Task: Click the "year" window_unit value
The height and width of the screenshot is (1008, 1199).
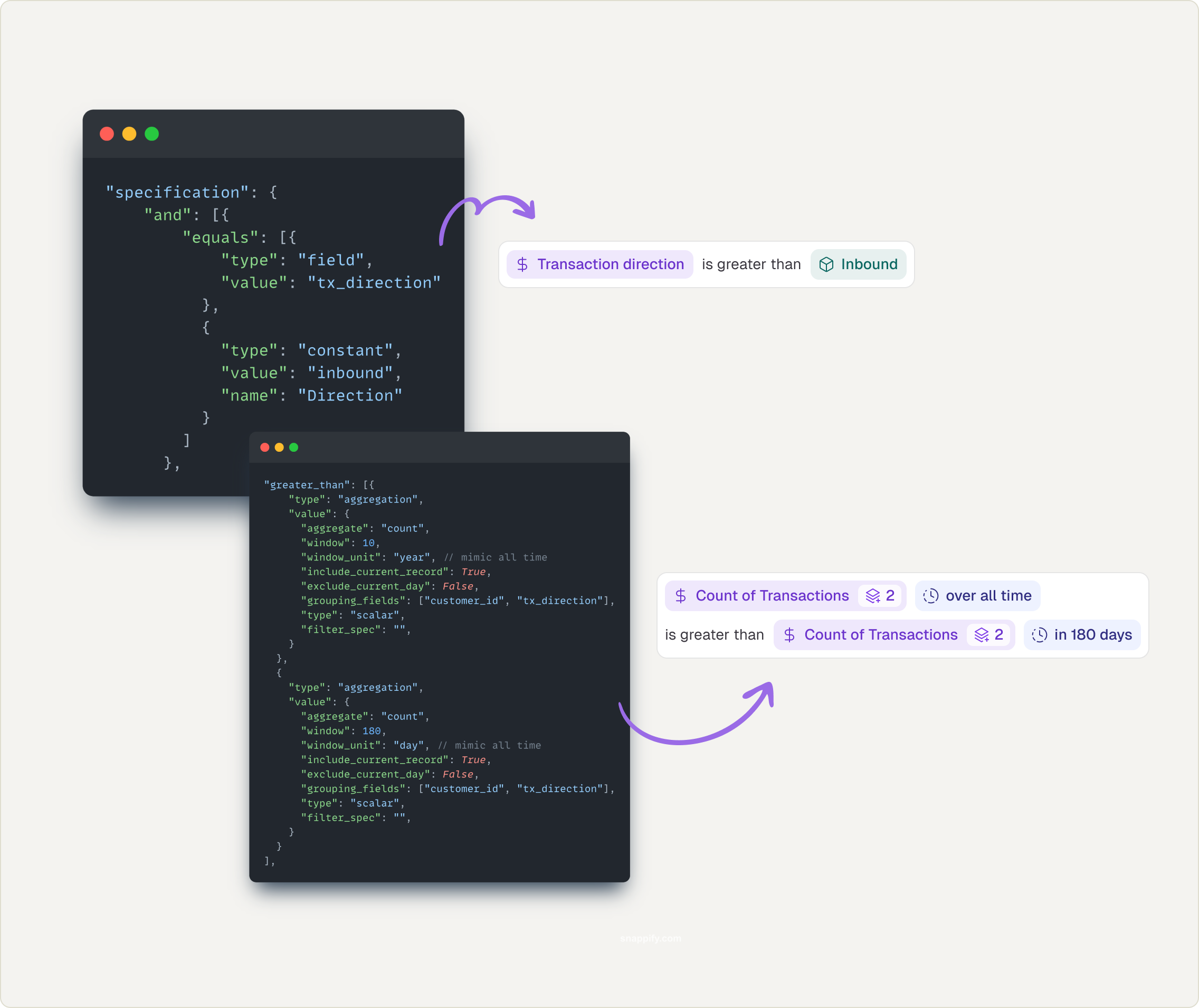Action: pyautogui.click(x=412, y=557)
